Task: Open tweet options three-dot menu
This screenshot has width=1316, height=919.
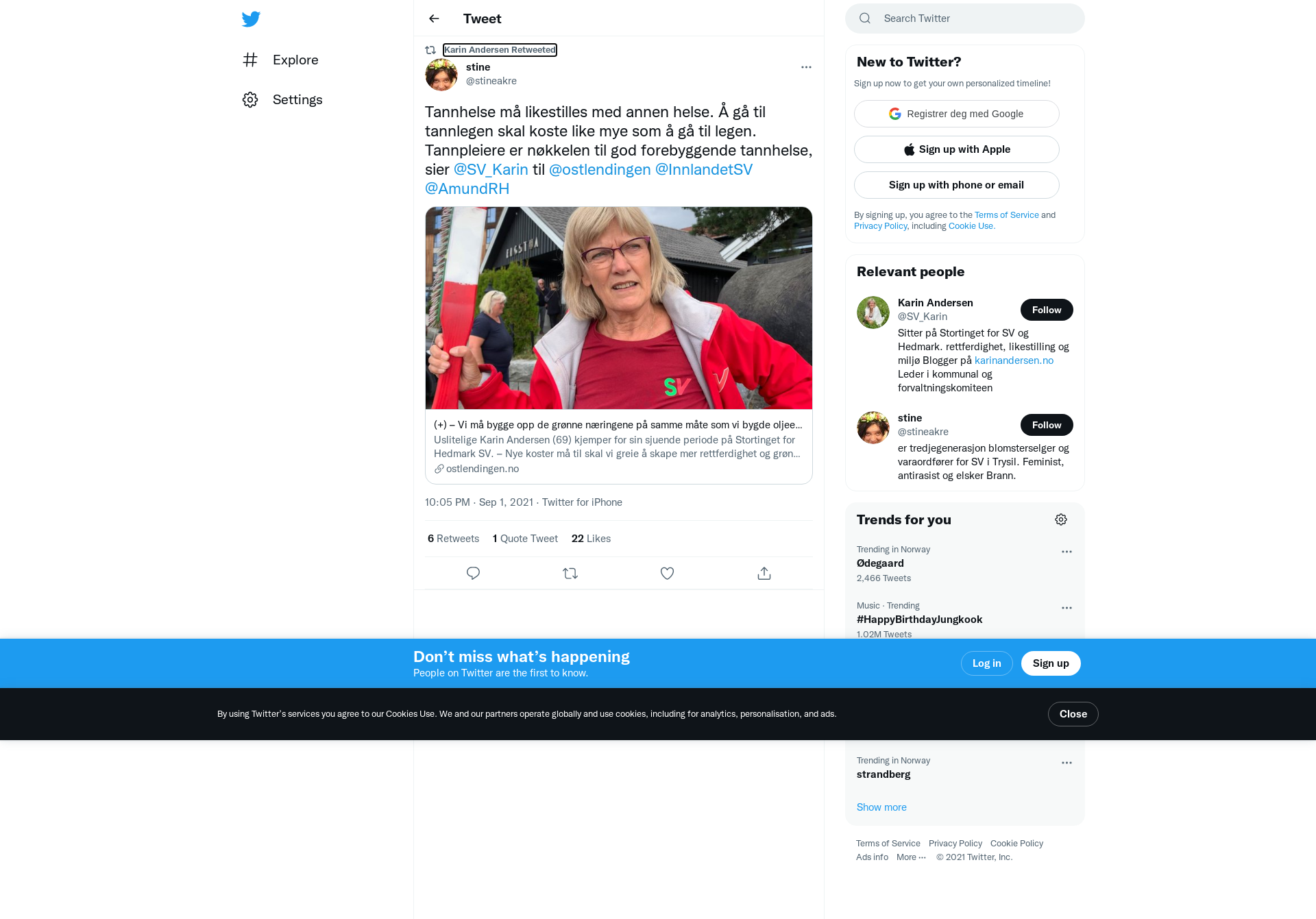Action: coord(806,67)
